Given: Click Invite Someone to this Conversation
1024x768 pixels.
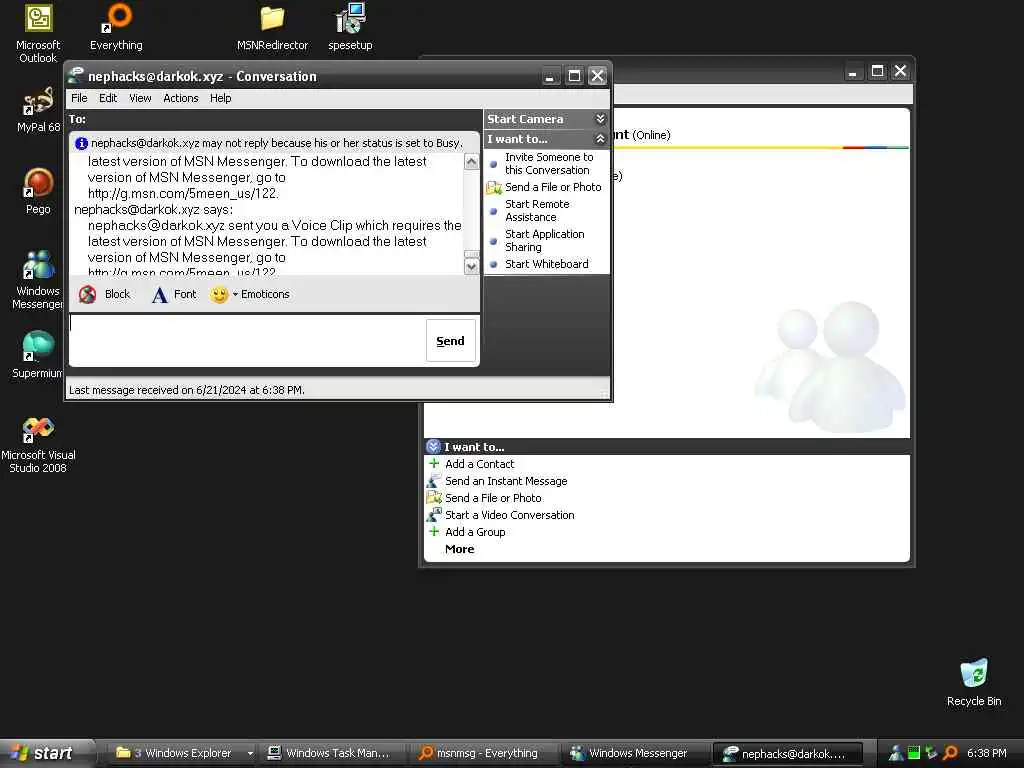Looking at the screenshot, I should tap(549, 164).
